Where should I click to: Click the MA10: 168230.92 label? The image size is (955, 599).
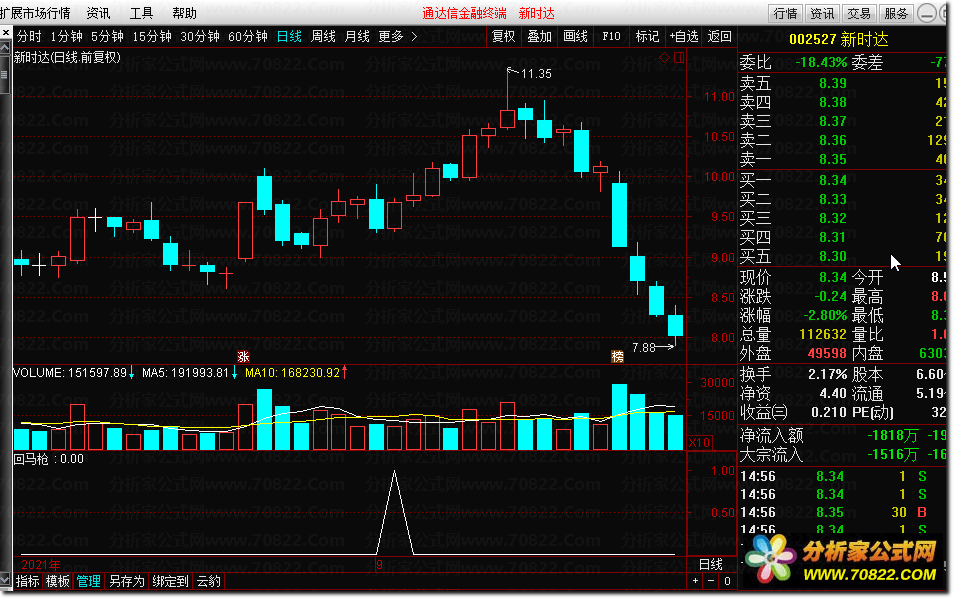pos(292,372)
